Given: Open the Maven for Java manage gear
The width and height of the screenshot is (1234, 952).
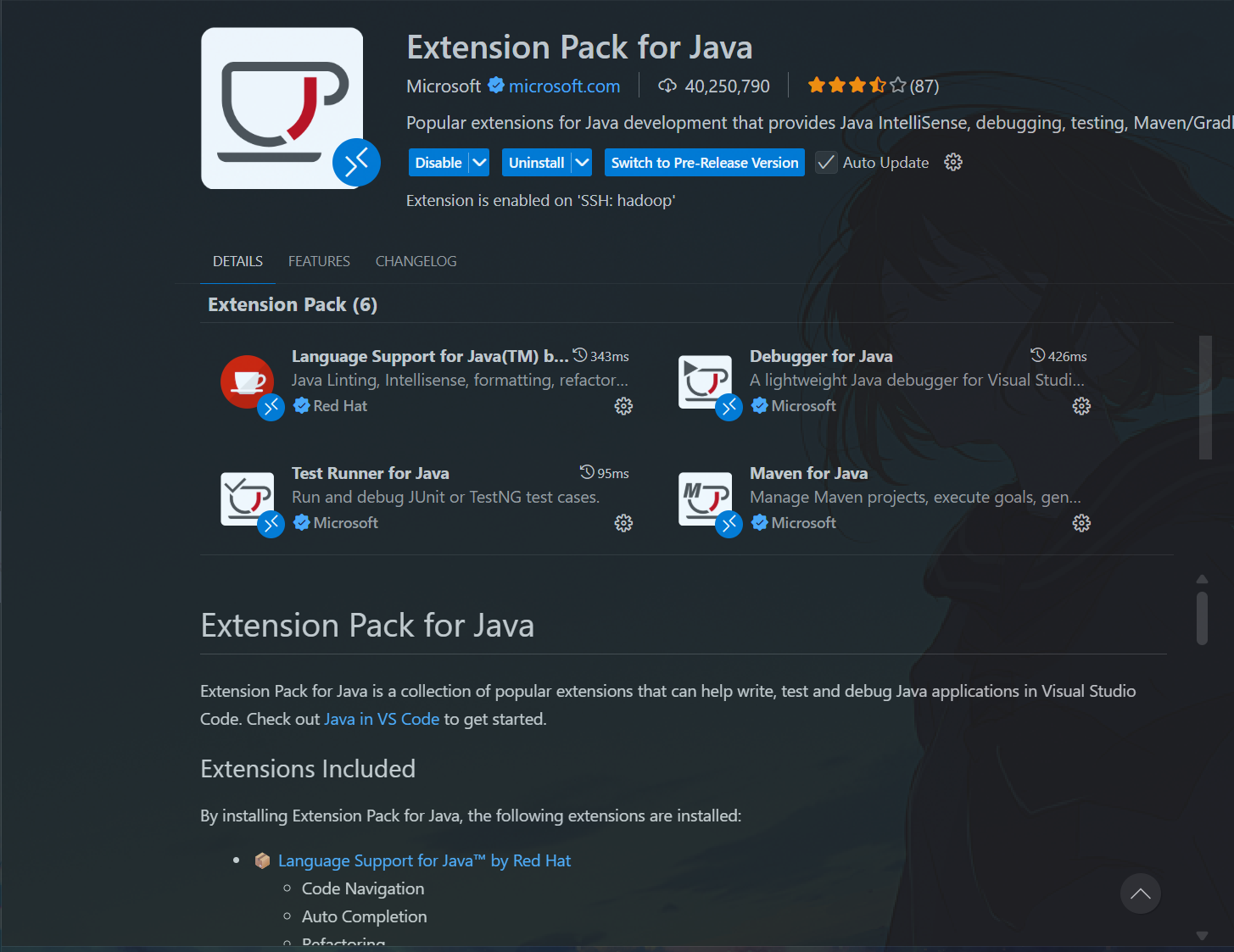Looking at the screenshot, I should pyautogui.click(x=1081, y=523).
